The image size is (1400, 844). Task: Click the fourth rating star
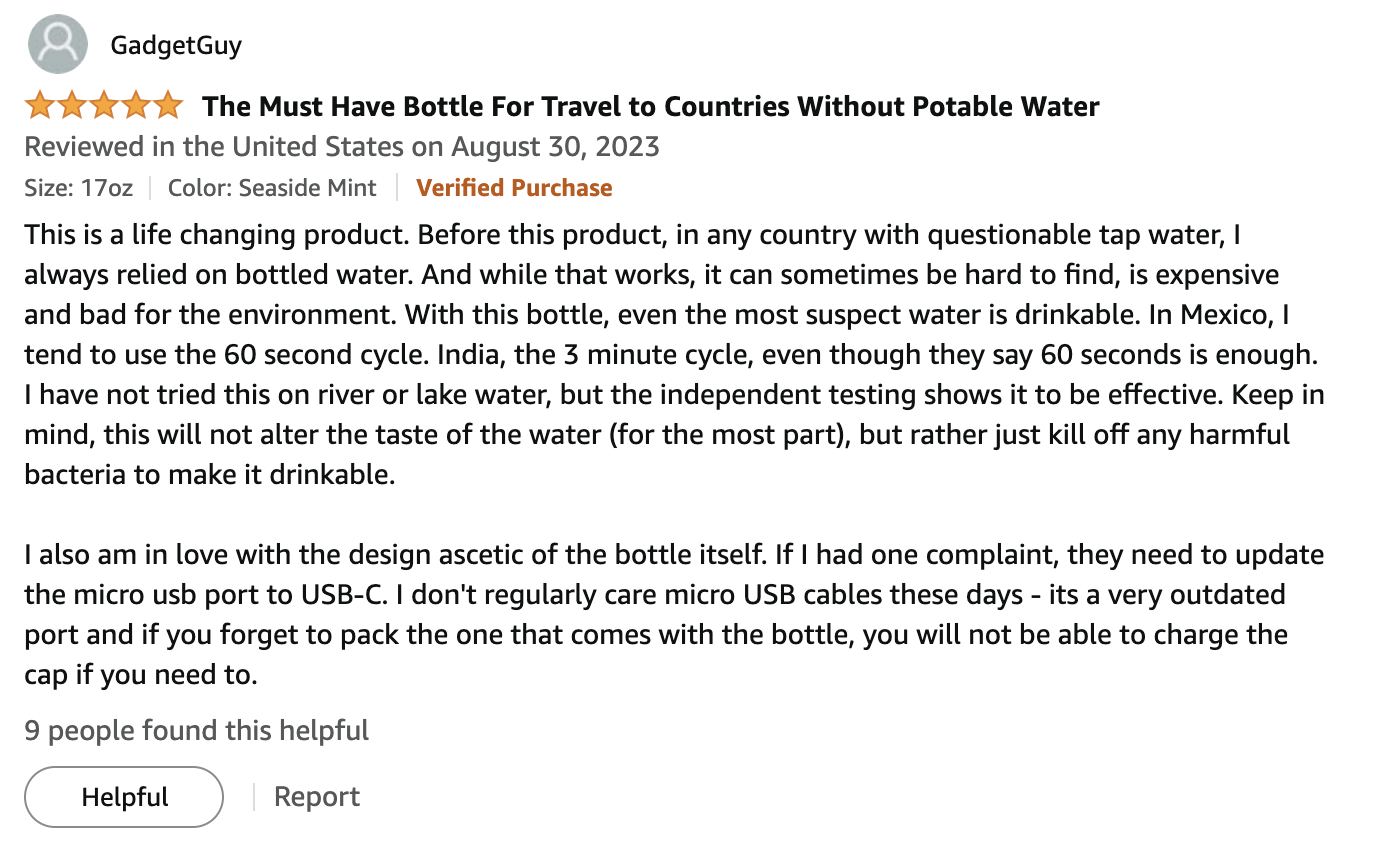135,105
